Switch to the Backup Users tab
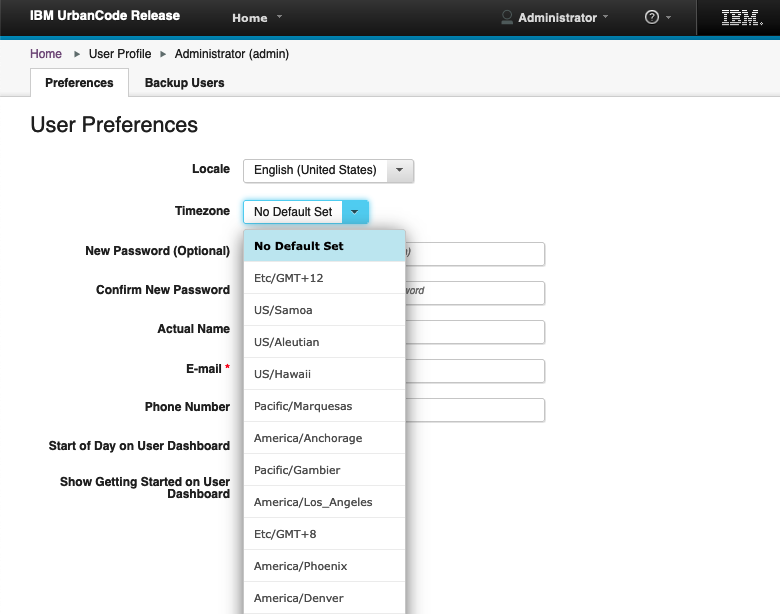Image resolution: width=780 pixels, height=614 pixels. [x=185, y=83]
